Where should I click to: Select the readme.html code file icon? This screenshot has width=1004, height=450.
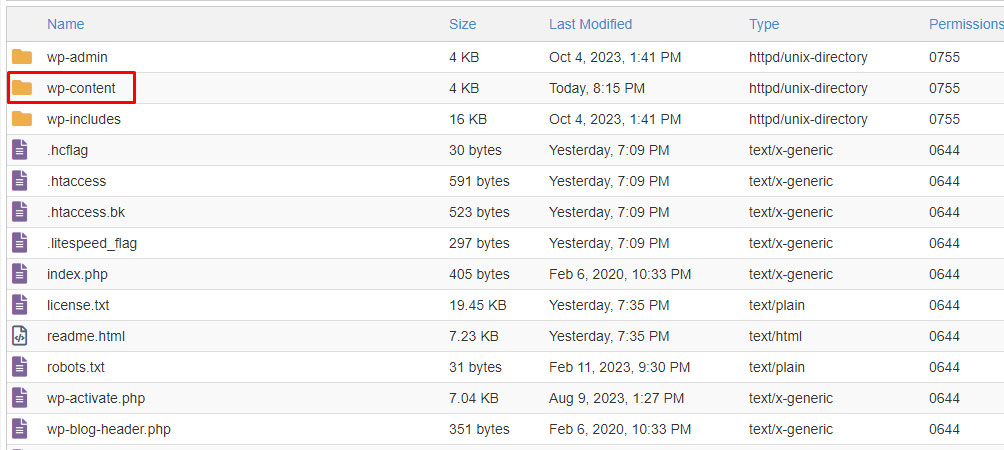tap(20, 336)
